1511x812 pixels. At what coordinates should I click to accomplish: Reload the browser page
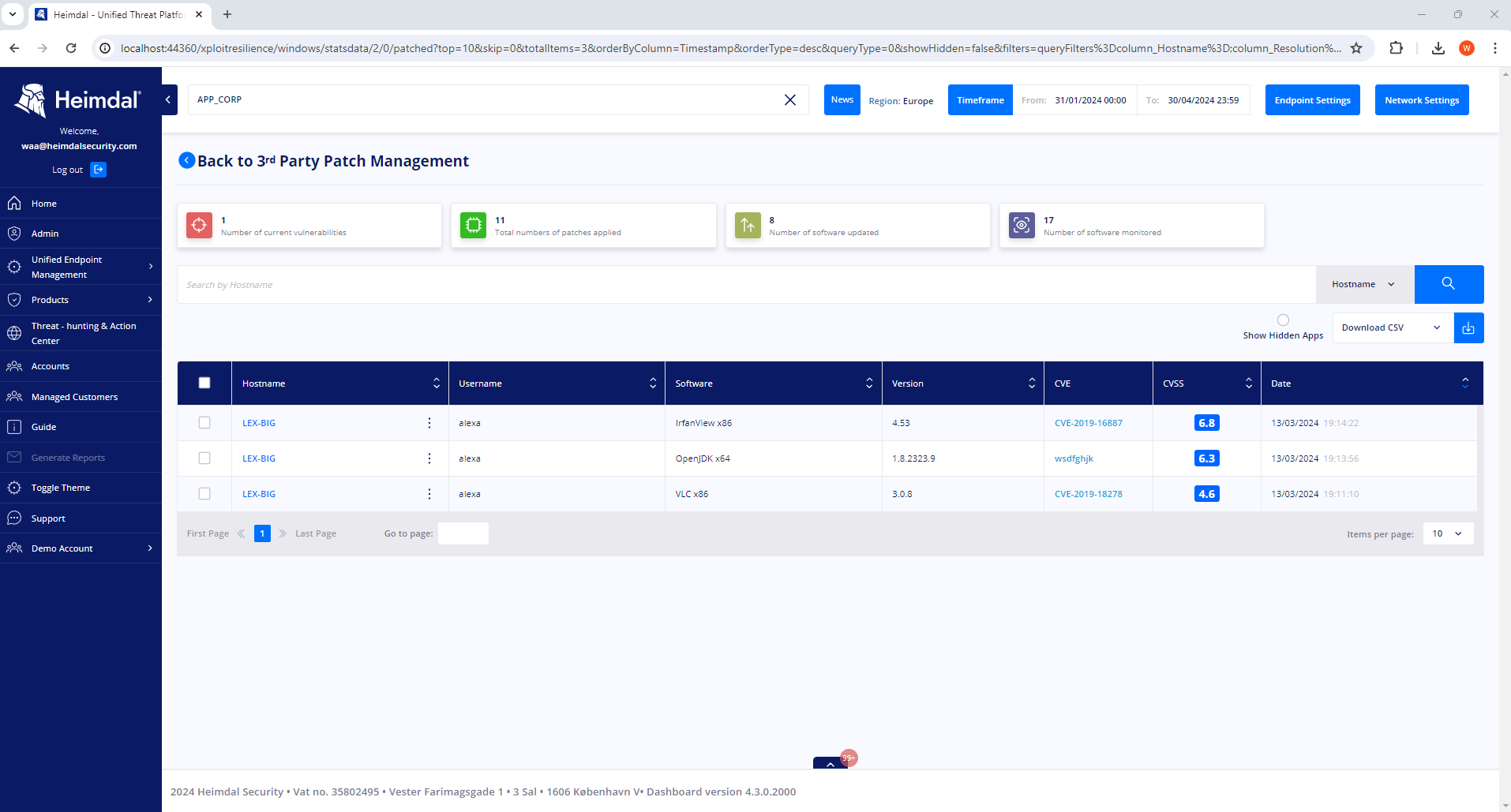[71, 48]
